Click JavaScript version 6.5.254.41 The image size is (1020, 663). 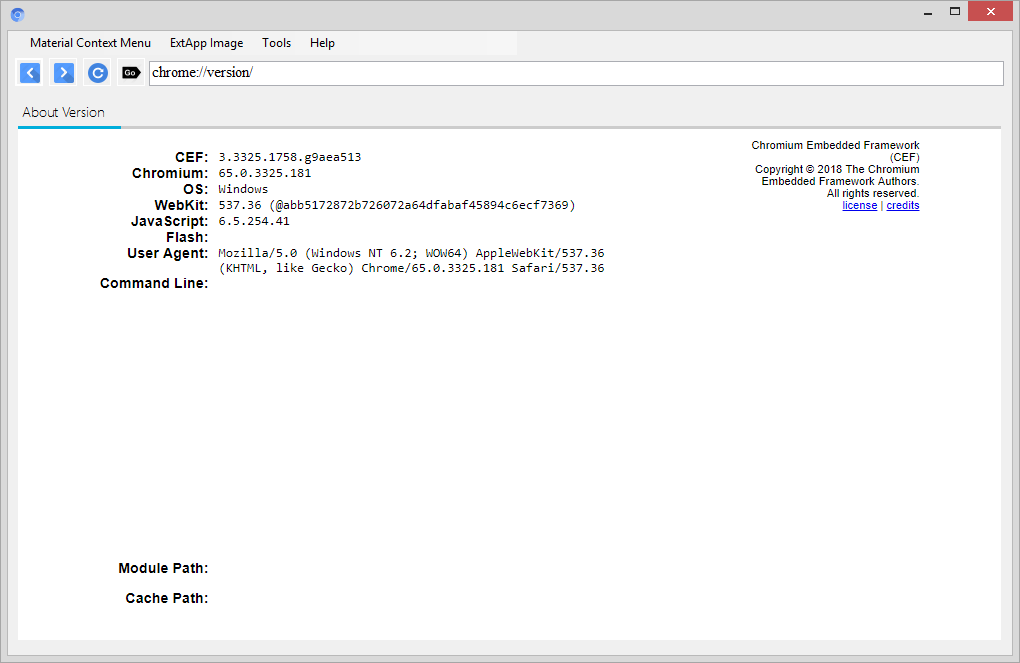pos(254,221)
